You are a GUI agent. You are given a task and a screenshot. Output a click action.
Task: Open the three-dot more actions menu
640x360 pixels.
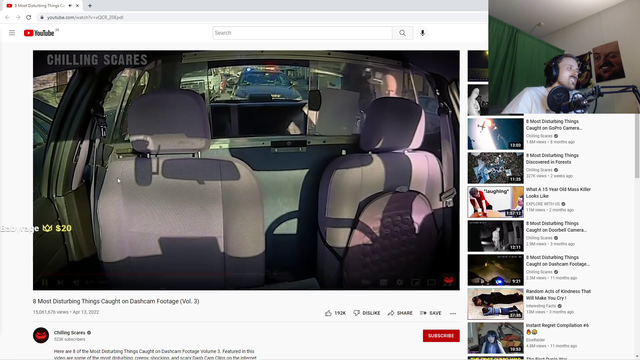453,313
